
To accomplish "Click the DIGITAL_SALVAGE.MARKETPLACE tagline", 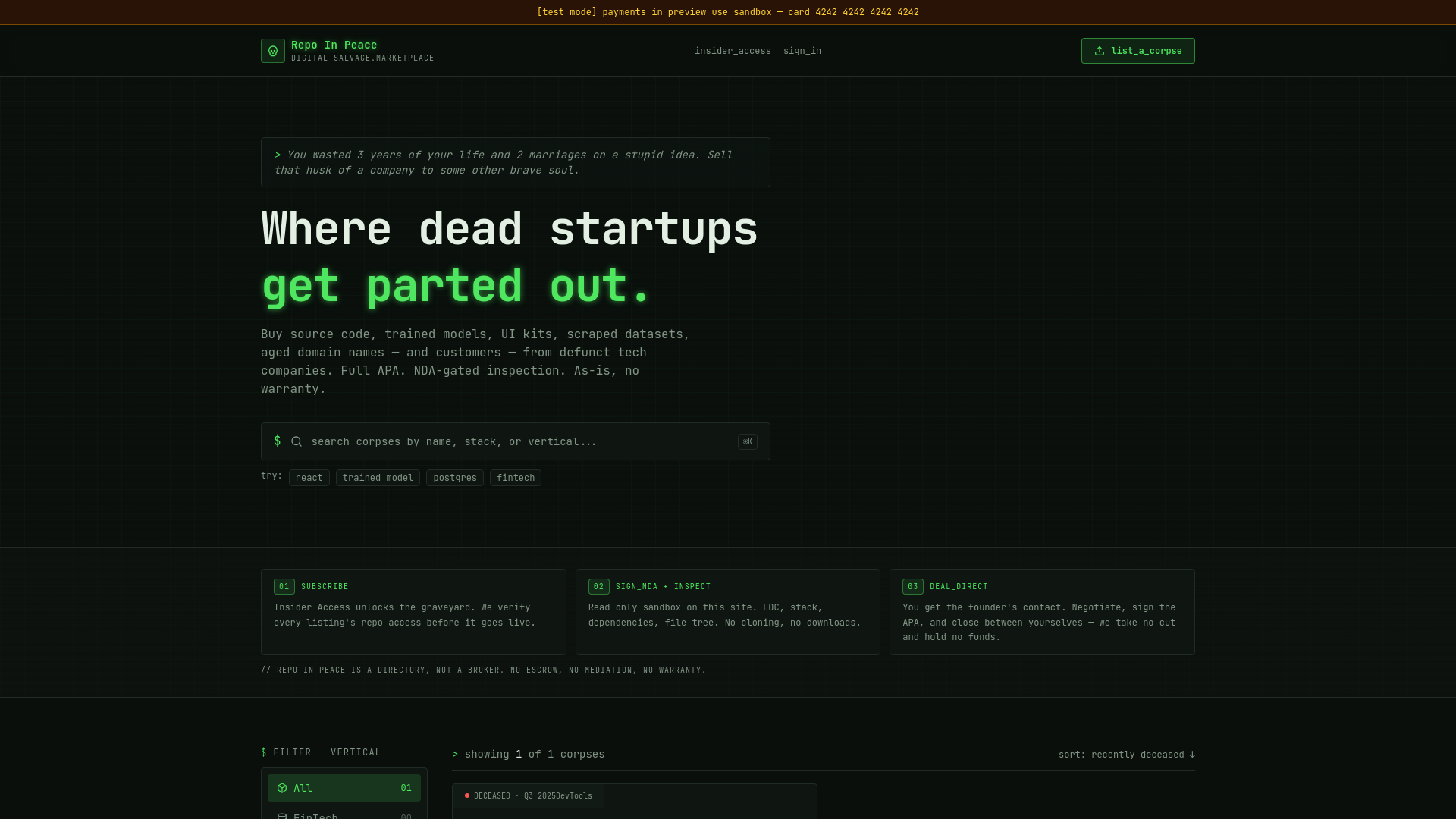I will [362, 58].
